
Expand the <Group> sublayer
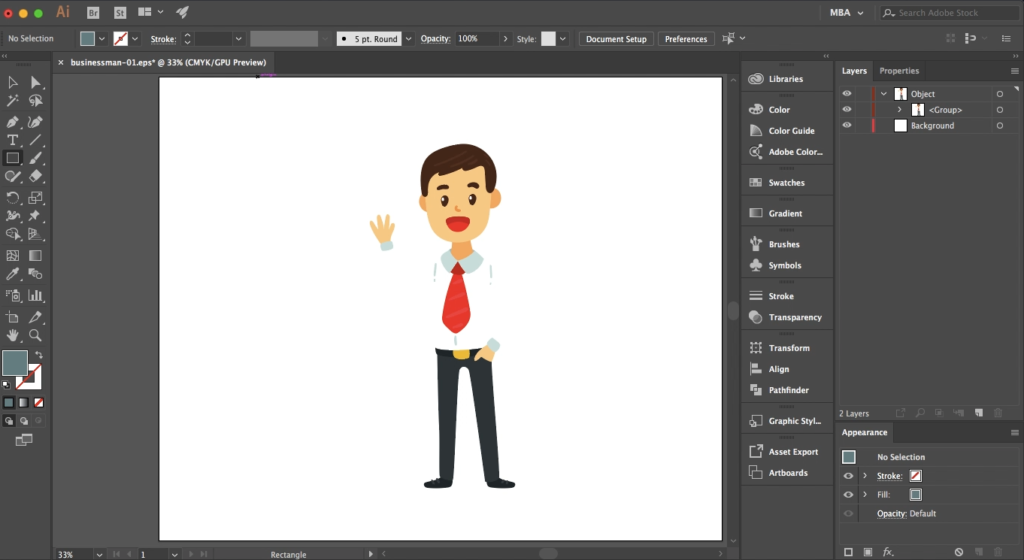point(899,110)
